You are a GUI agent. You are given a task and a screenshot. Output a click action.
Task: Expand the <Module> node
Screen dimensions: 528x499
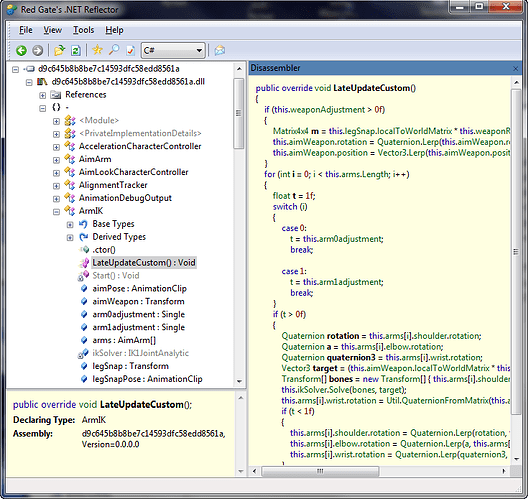(x=56, y=121)
